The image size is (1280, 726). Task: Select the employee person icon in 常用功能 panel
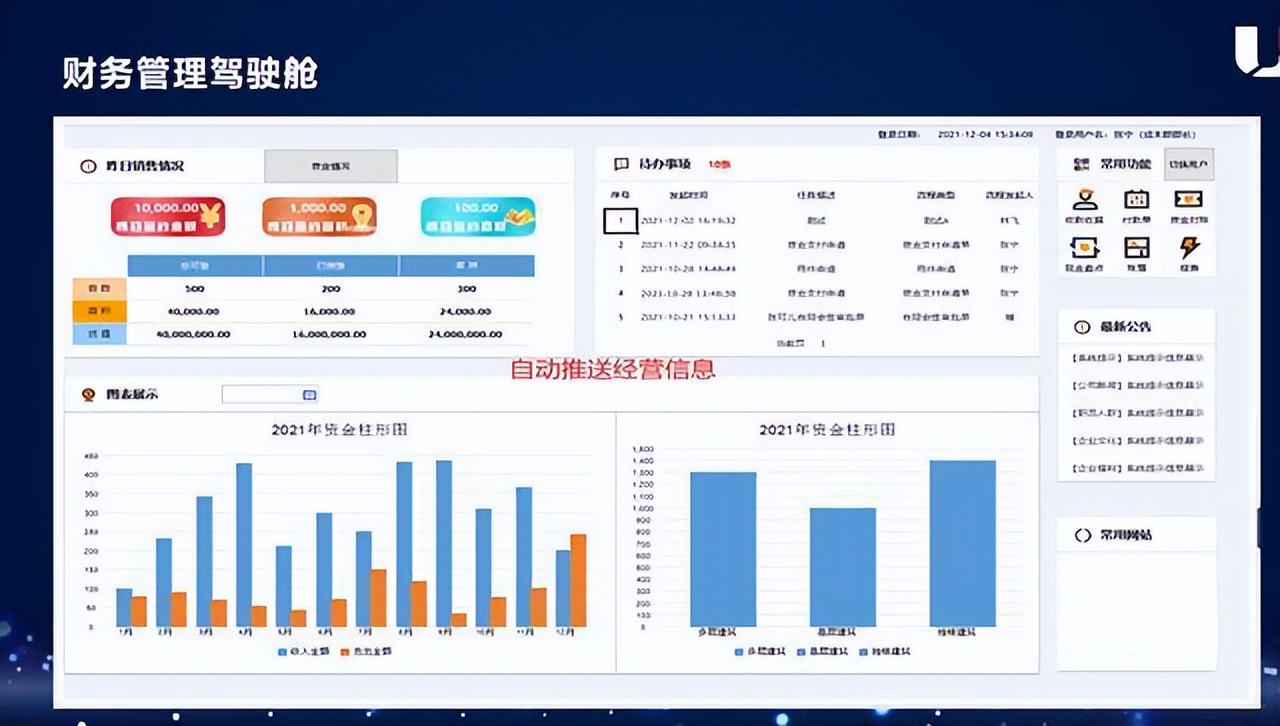coord(1085,199)
